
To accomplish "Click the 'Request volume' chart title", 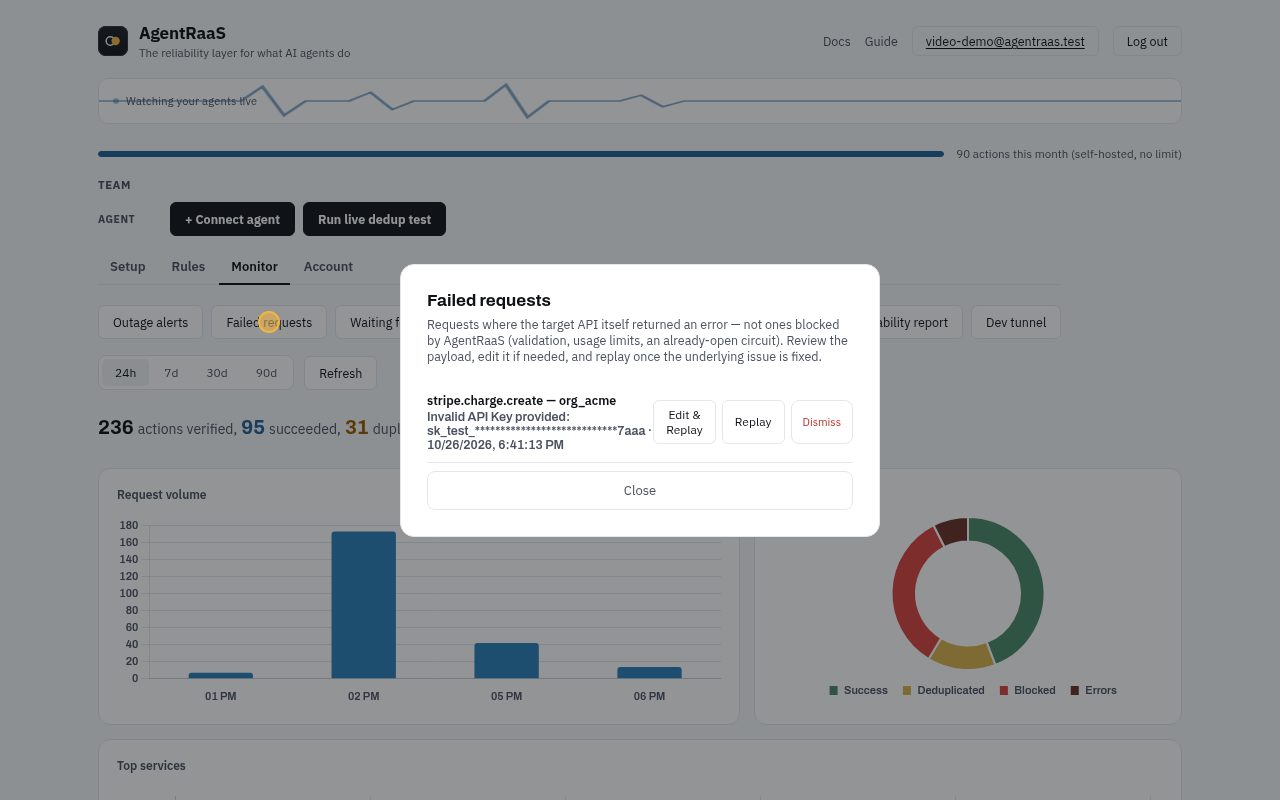I will coord(162,495).
